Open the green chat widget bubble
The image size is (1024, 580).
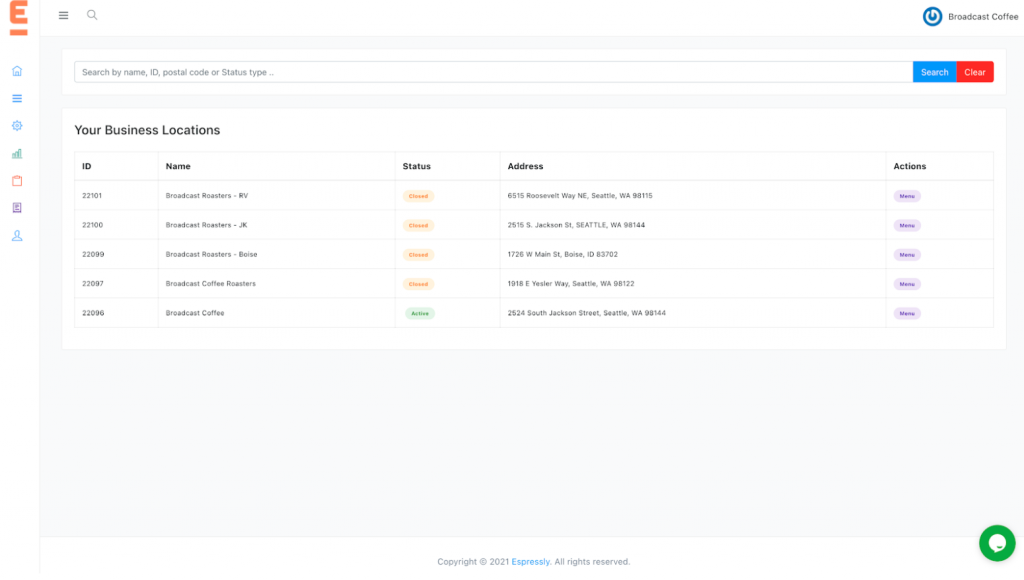pyautogui.click(x=996, y=543)
